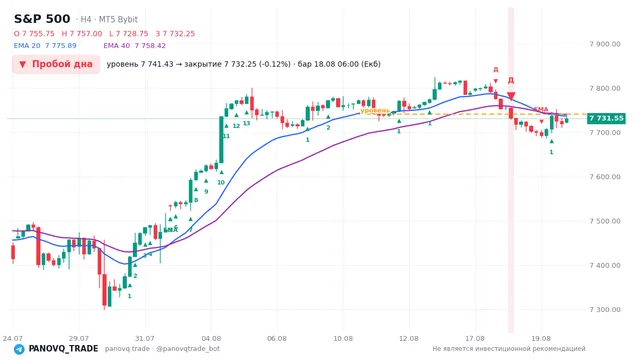Click the 7 400.00 price axis label
640x360 pixels.
[605, 265]
